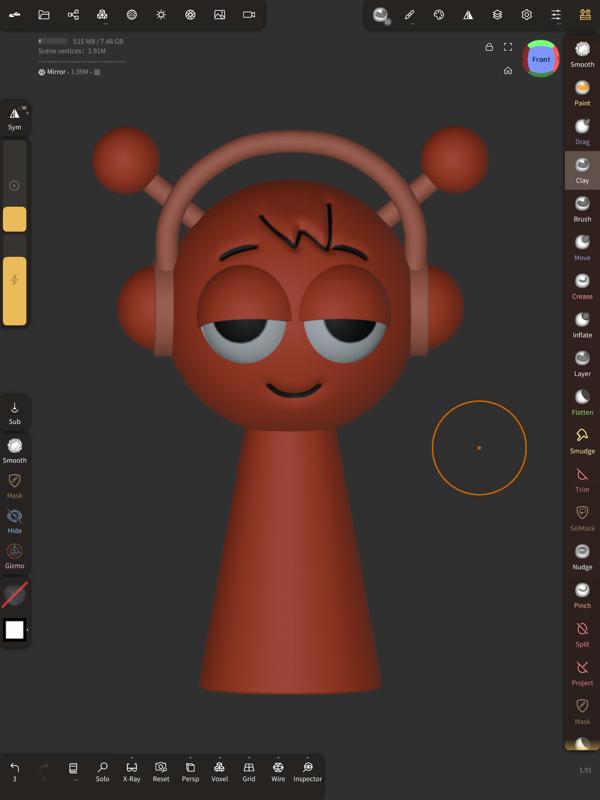Screen dimensions: 600x800
Task: Click the Reset camera button
Action: [x=161, y=771]
